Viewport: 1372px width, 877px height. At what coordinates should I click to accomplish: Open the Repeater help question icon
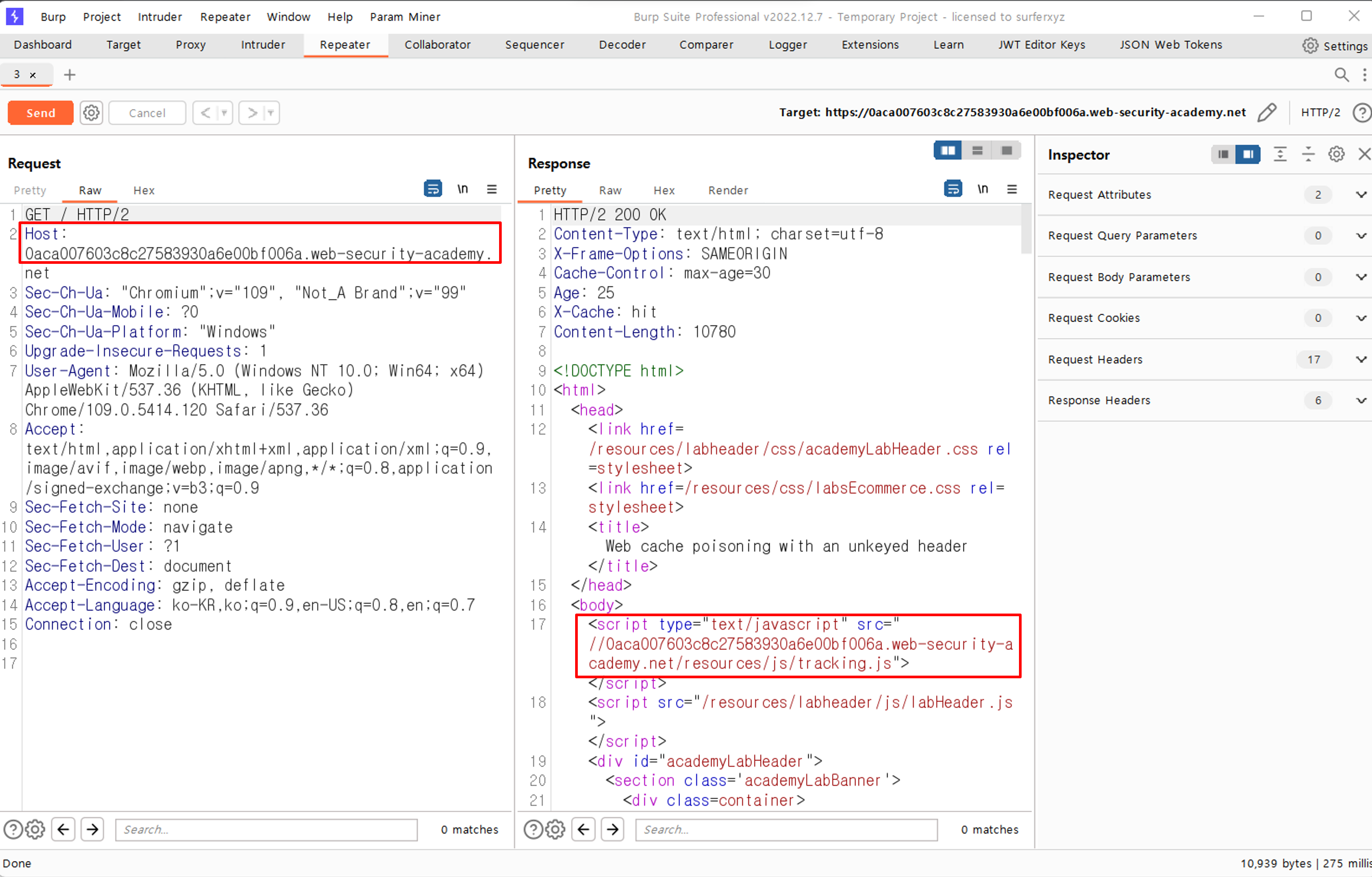[x=1362, y=112]
